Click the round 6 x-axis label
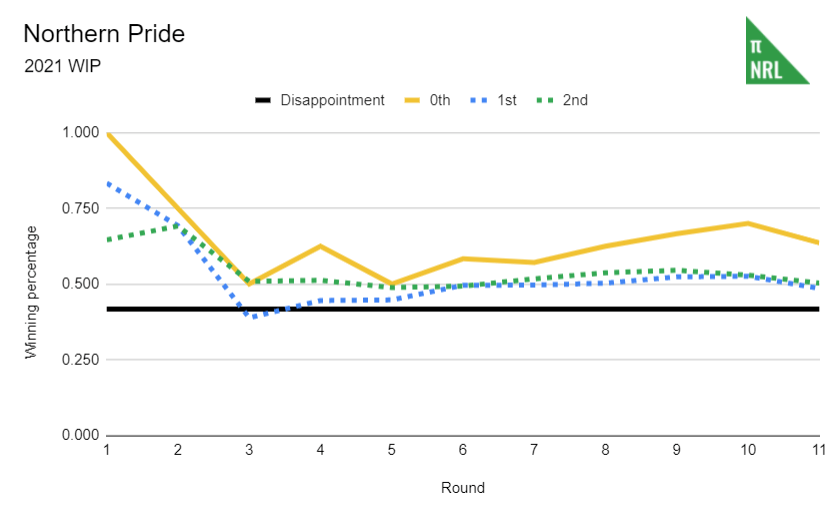 point(462,451)
